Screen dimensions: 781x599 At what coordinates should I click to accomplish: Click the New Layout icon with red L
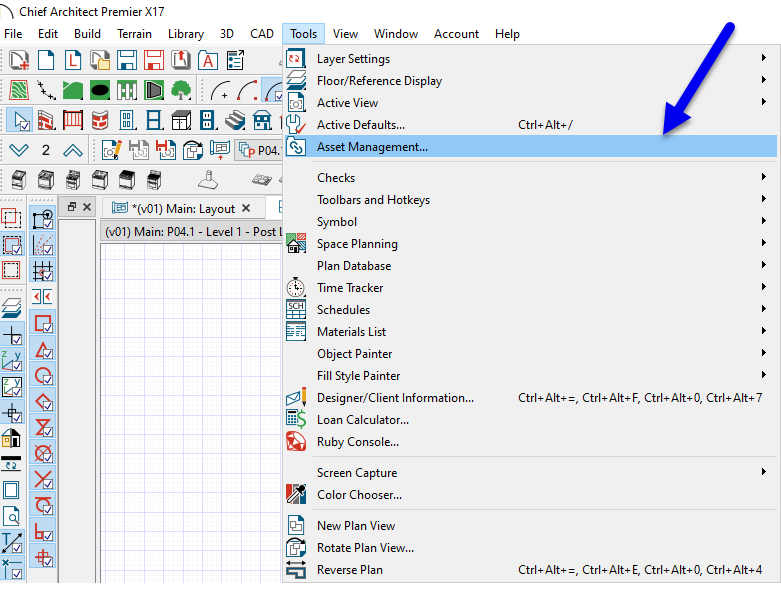tap(73, 60)
